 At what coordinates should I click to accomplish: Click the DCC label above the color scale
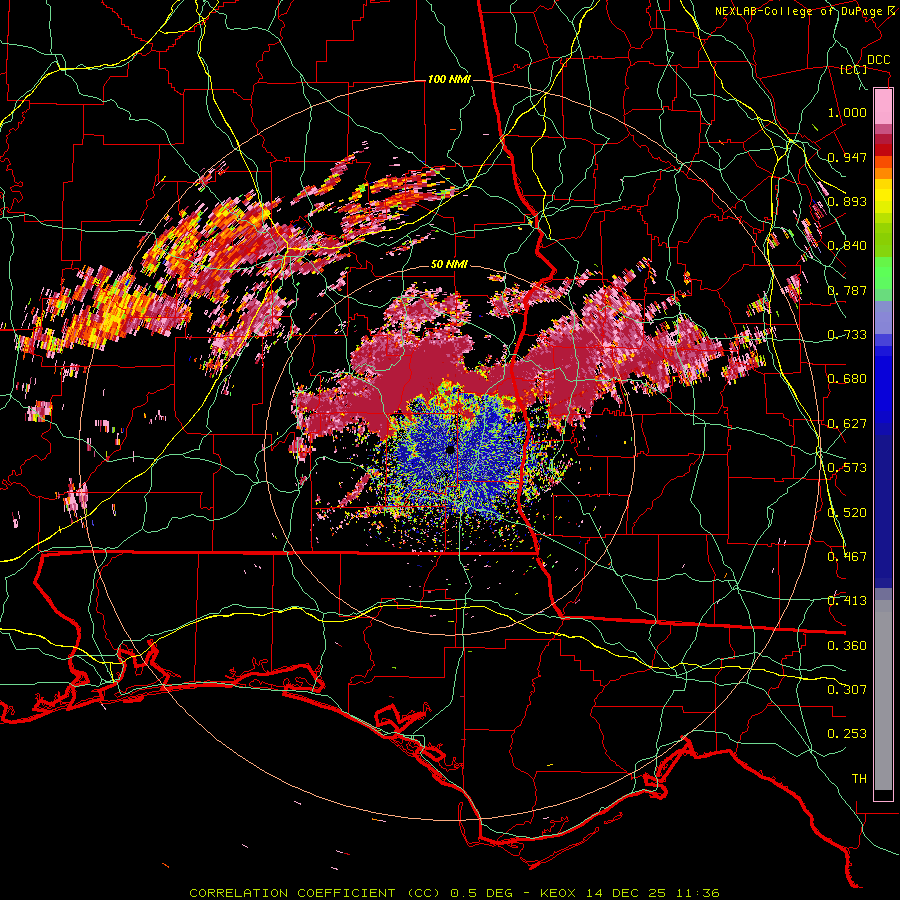879,59
